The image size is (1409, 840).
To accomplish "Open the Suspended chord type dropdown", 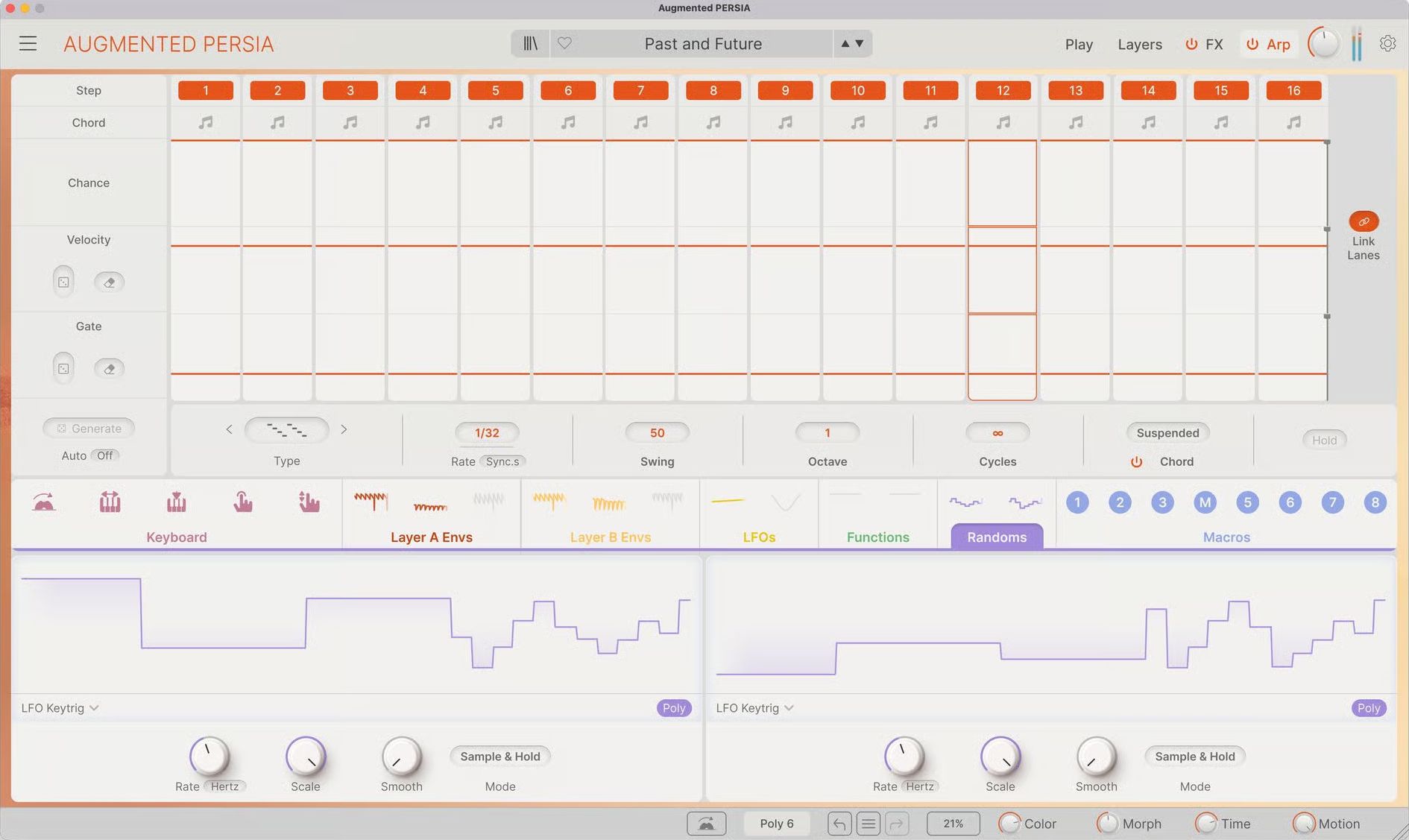I will tap(1167, 433).
